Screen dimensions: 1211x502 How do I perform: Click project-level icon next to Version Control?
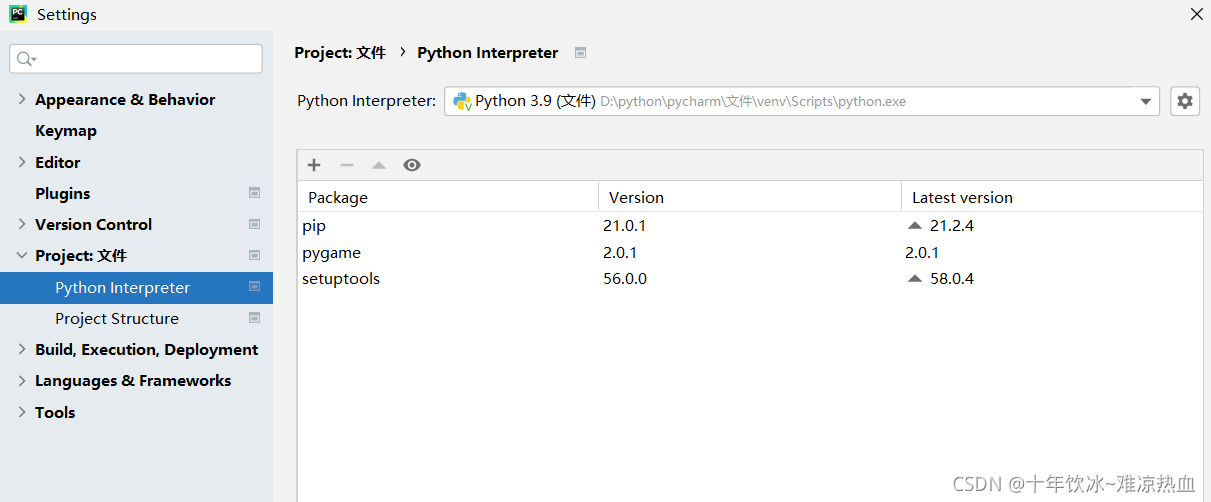pyautogui.click(x=255, y=224)
